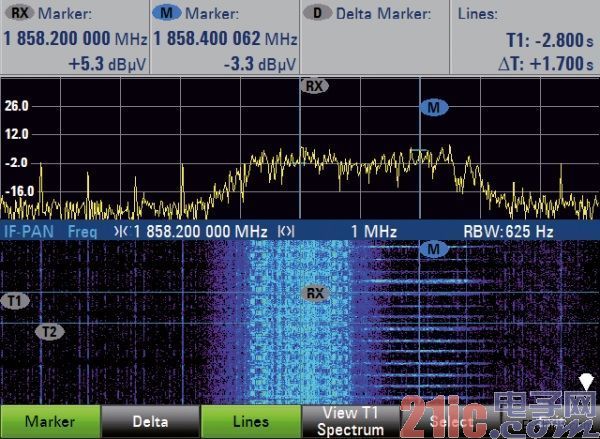This screenshot has height=439, width=600.
Task: Click the RBW: 625 Hz value
Action: (x=508, y=231)
